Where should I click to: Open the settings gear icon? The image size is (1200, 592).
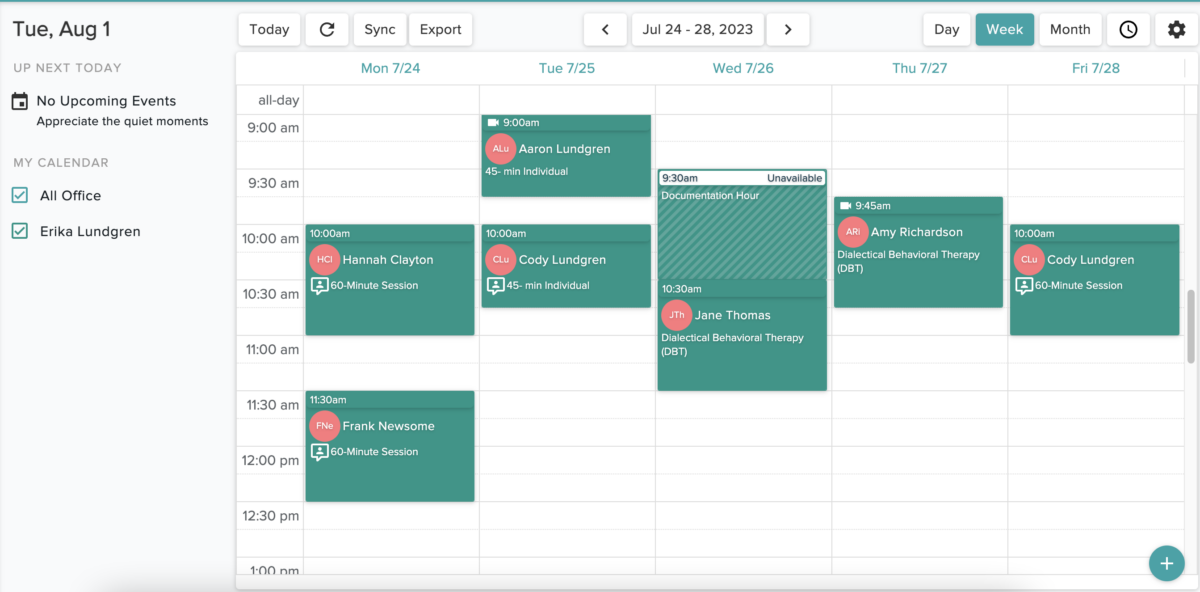coord(1176,29)
